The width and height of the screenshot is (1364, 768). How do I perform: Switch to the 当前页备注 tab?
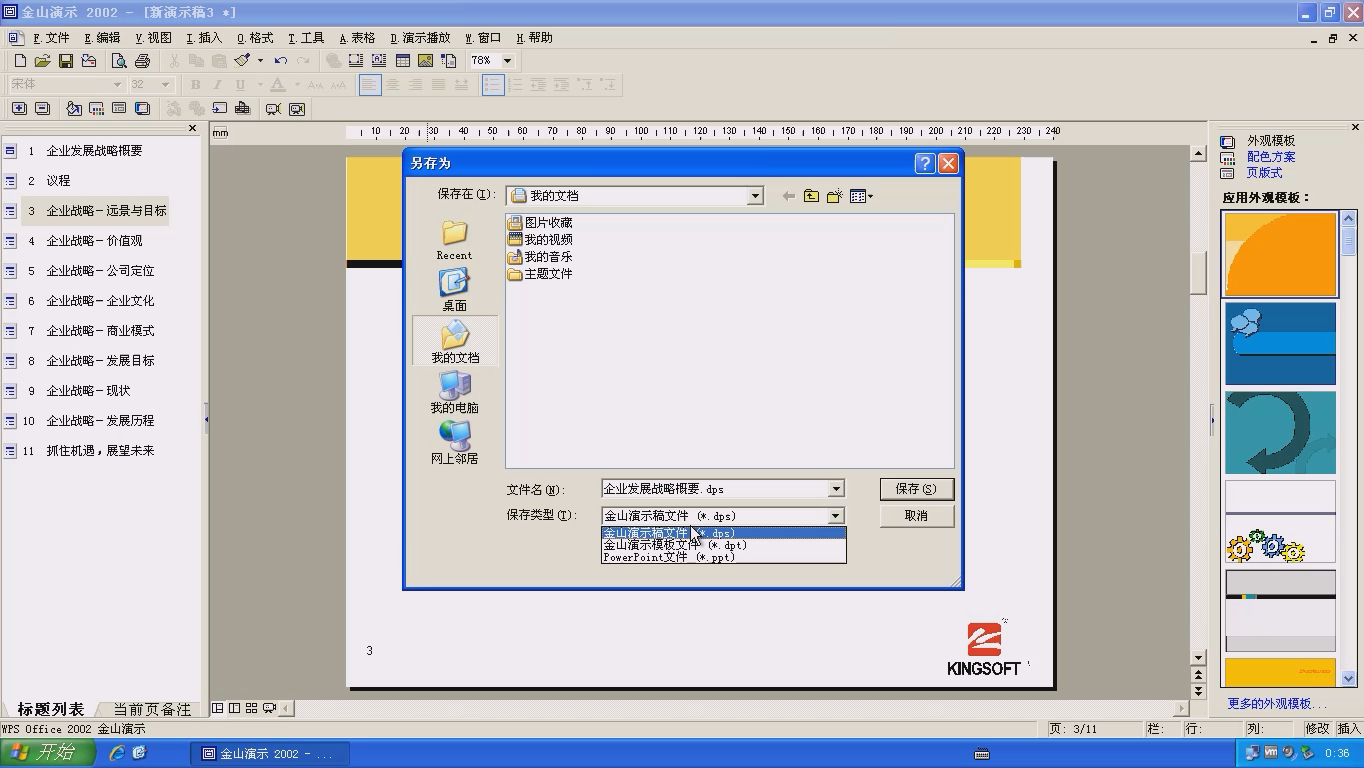[151, 709]
